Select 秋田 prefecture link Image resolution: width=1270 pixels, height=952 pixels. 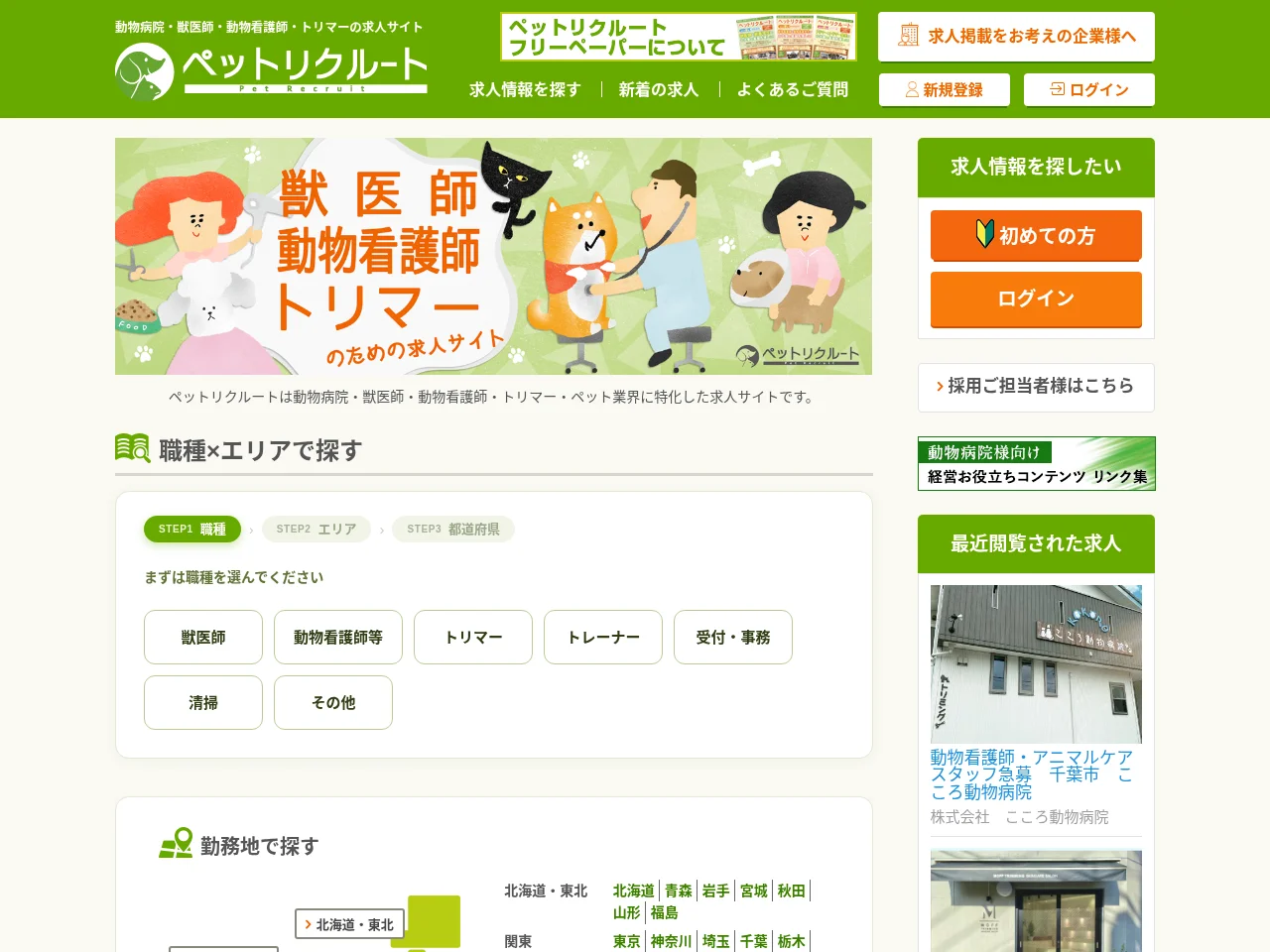pos(792,891)
